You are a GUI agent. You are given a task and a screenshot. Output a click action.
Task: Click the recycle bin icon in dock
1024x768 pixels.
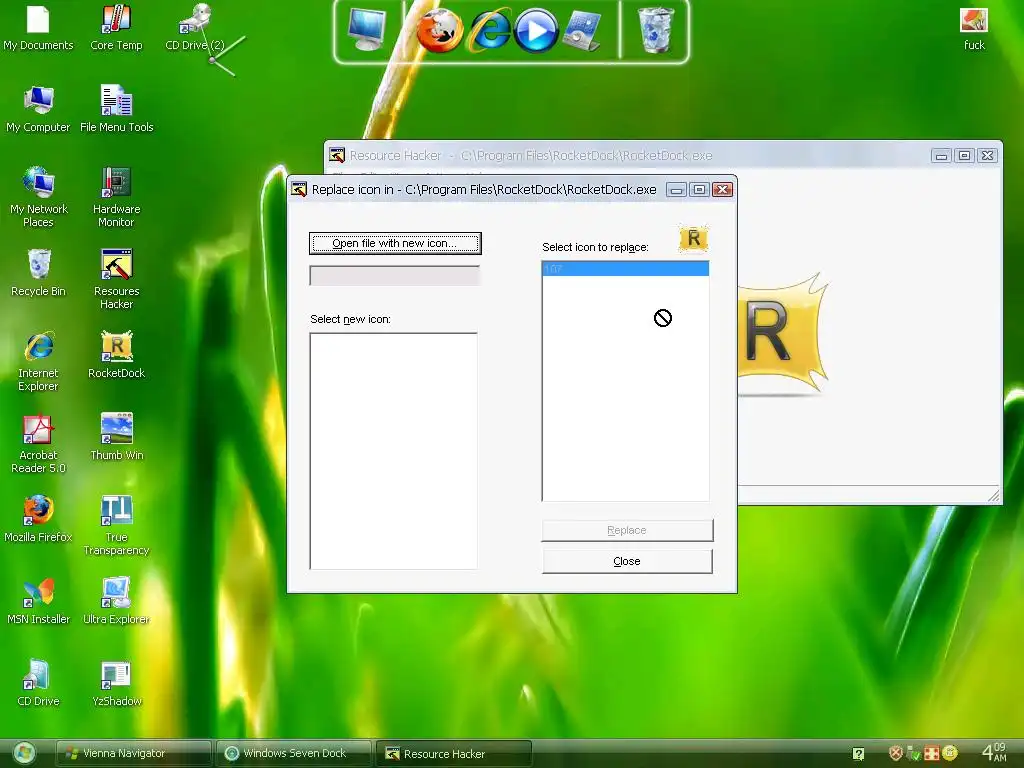pos(655,30)
